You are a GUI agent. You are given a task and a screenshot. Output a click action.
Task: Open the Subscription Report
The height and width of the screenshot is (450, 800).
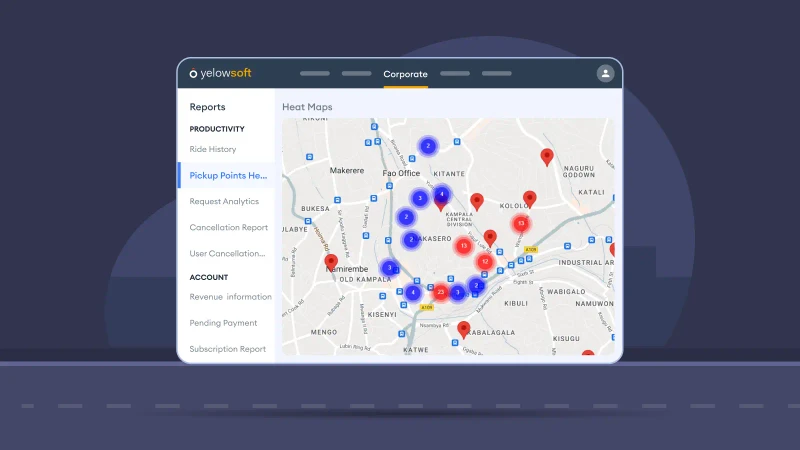(228, 349)
